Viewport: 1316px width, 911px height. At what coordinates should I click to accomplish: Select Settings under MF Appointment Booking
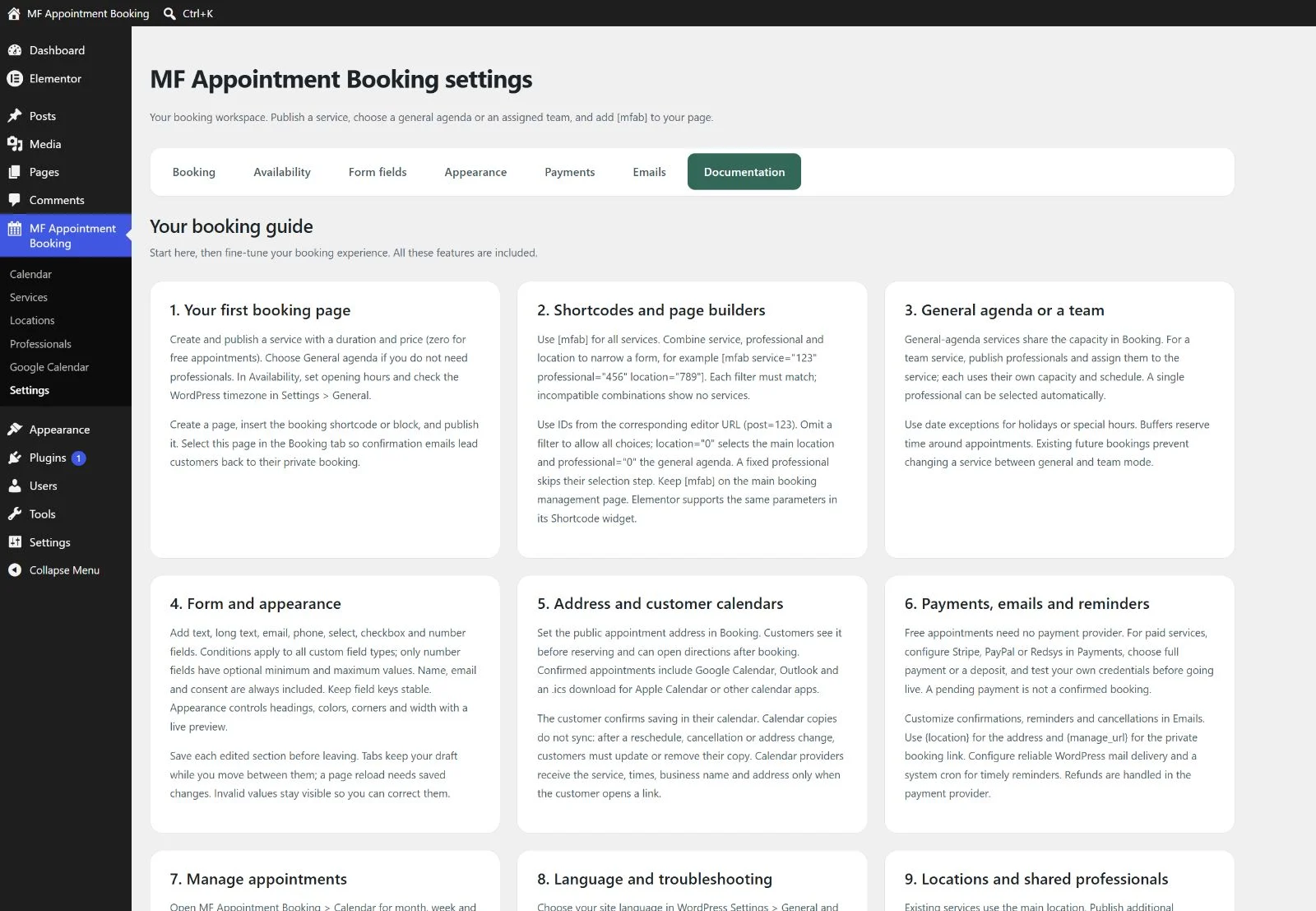point(30,390)
